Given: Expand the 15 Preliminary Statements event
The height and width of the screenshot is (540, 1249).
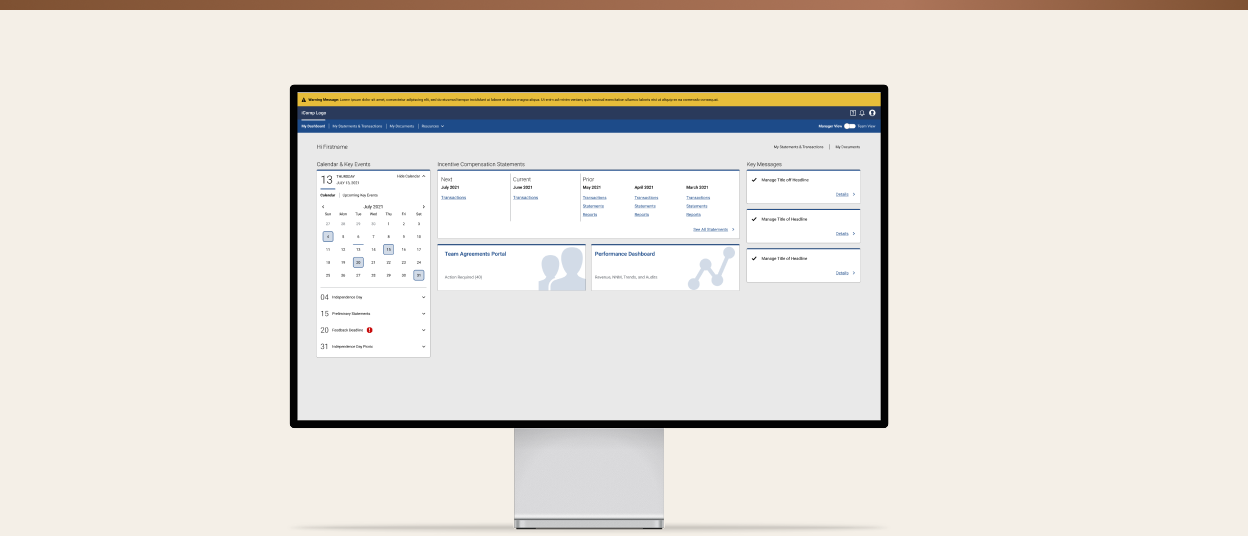Looking at the screenshot, I should point(423,314).
